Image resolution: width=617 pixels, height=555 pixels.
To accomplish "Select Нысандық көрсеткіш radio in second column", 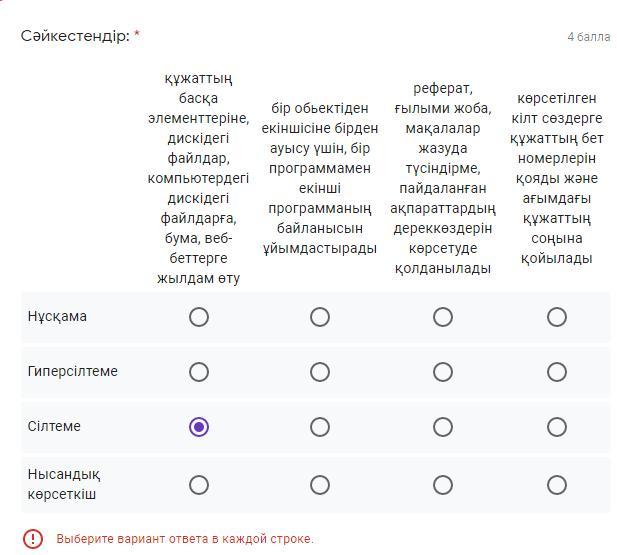I will point(319,485).
